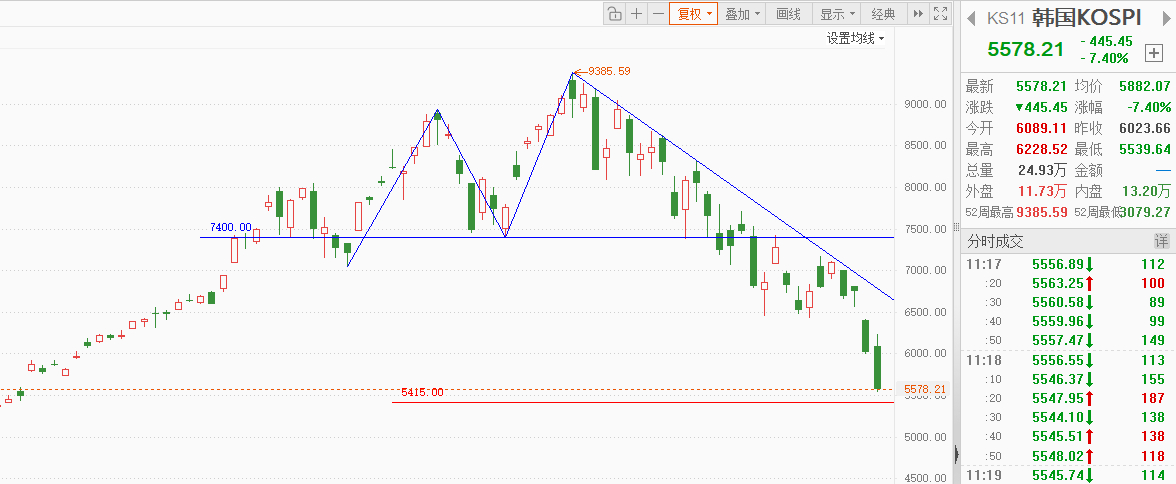The image size is (1176, 484).
Task: Select the 11:19 tick row 5545.74
Action: tap(1066, 475)
